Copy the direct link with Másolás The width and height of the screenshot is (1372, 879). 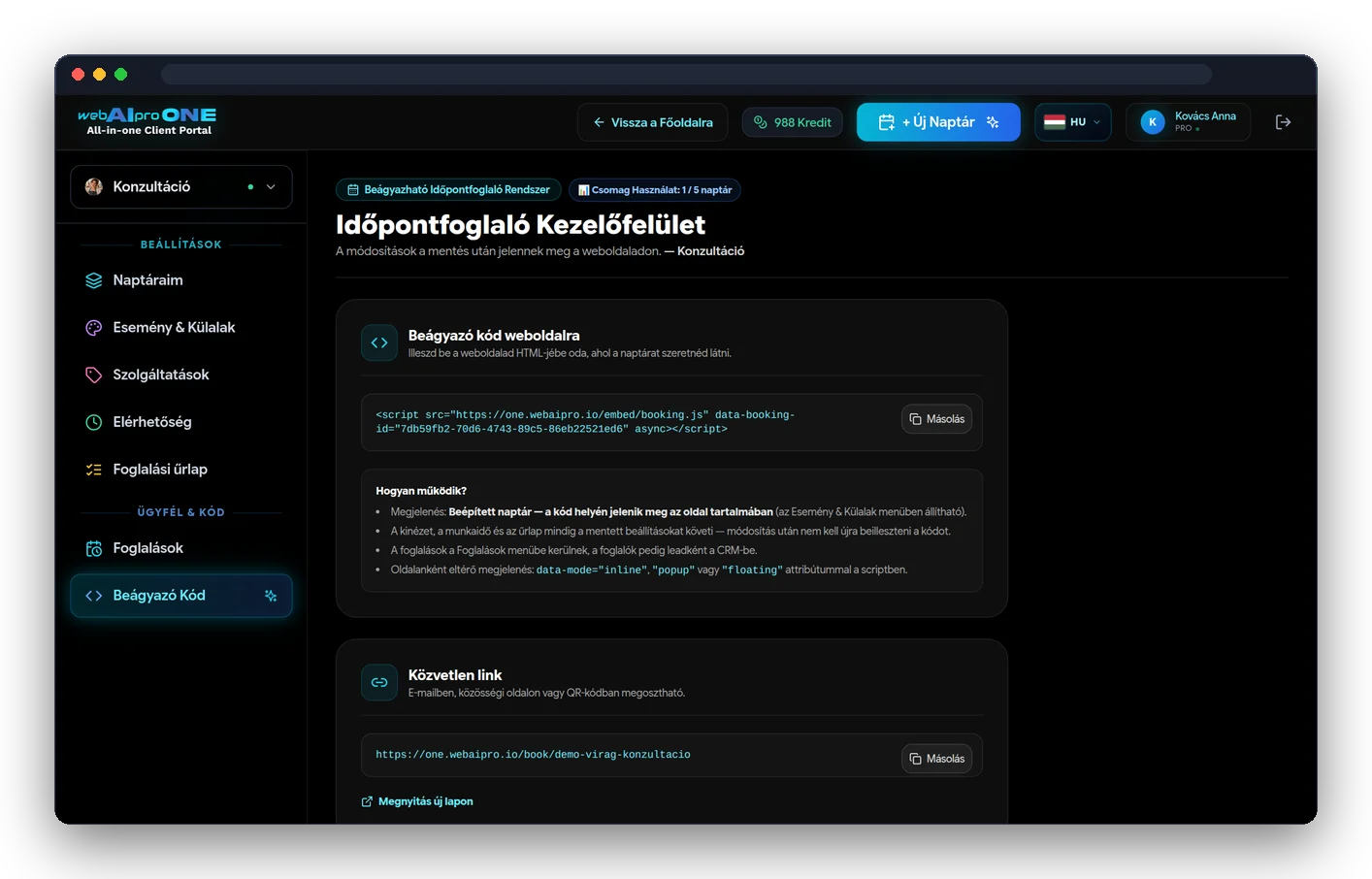pyautogui.click(x=937, y=759)
